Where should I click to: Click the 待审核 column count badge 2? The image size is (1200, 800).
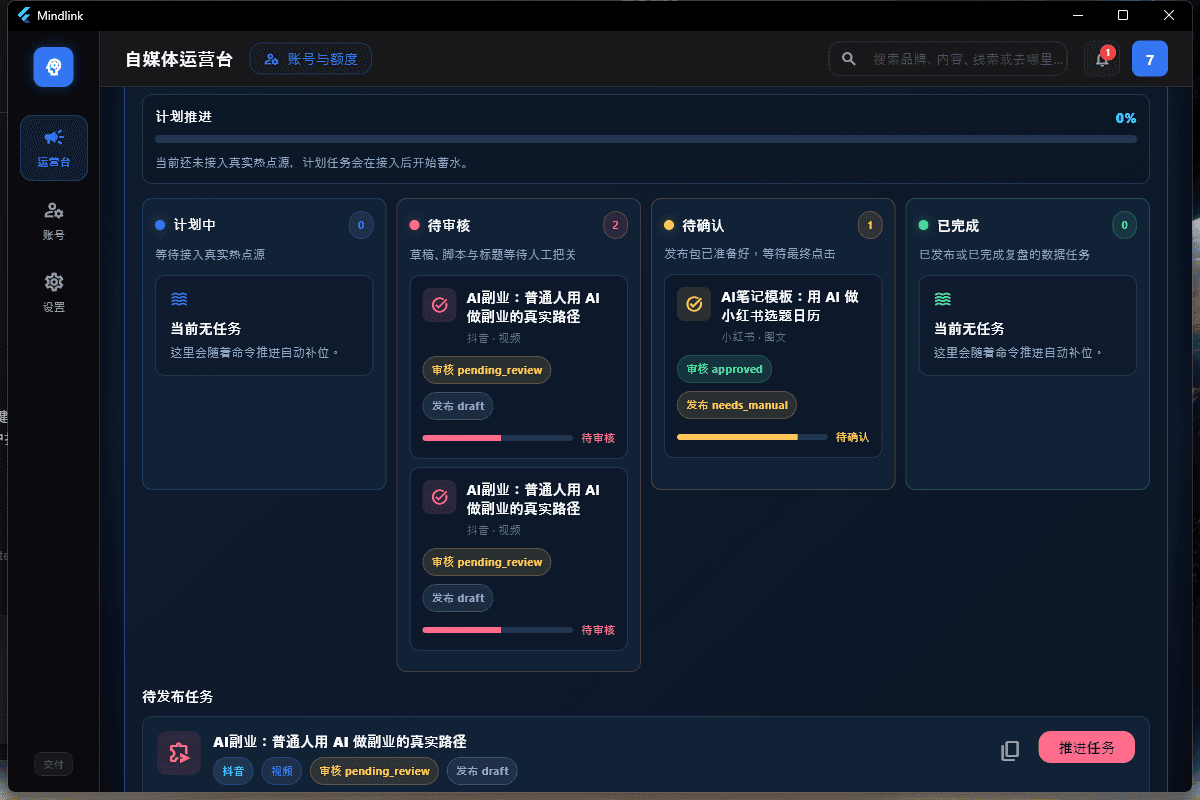(615, 225)
